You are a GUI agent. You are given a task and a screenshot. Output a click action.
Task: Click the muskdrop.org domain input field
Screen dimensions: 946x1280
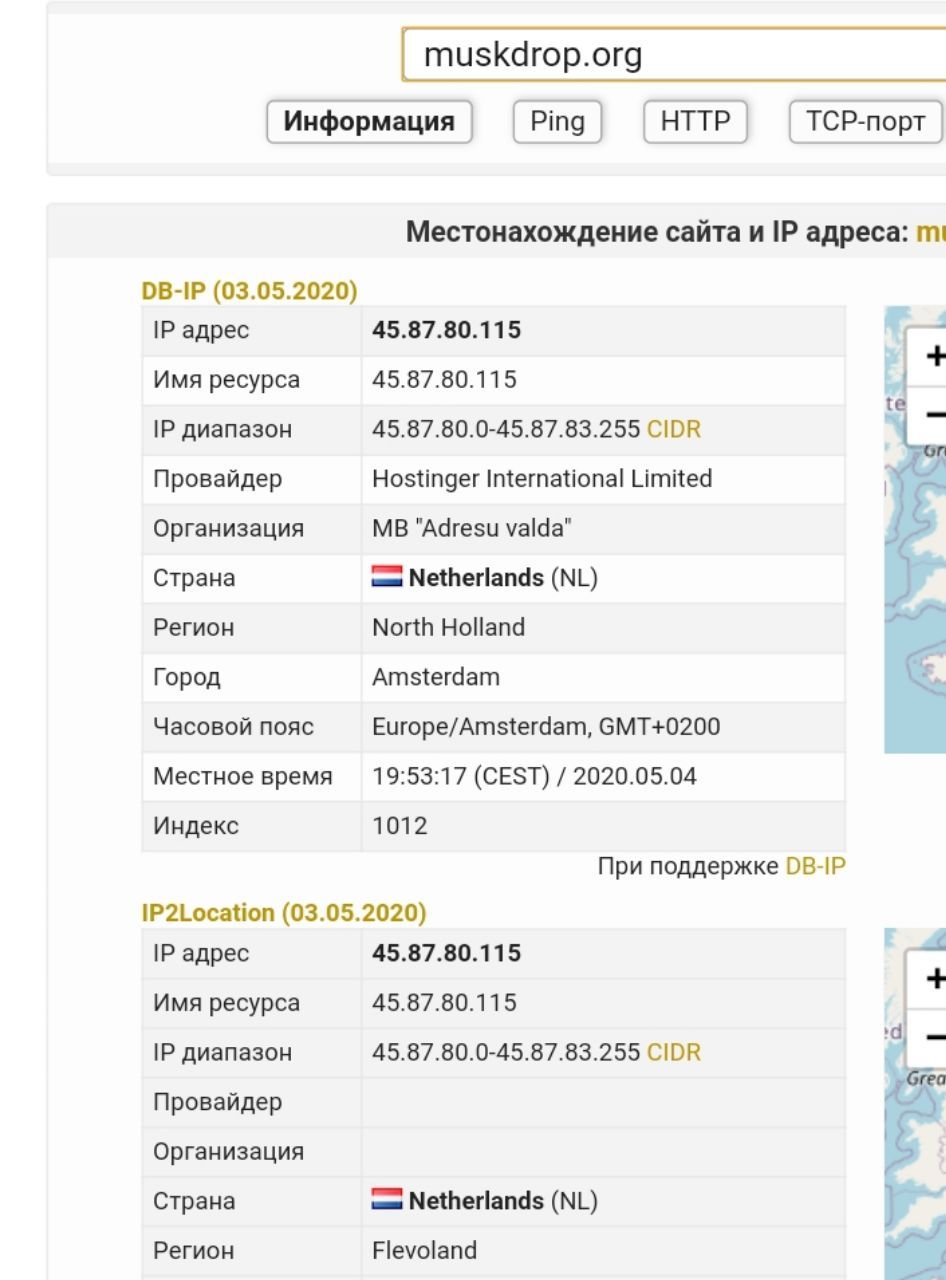[x=674, y=54]
